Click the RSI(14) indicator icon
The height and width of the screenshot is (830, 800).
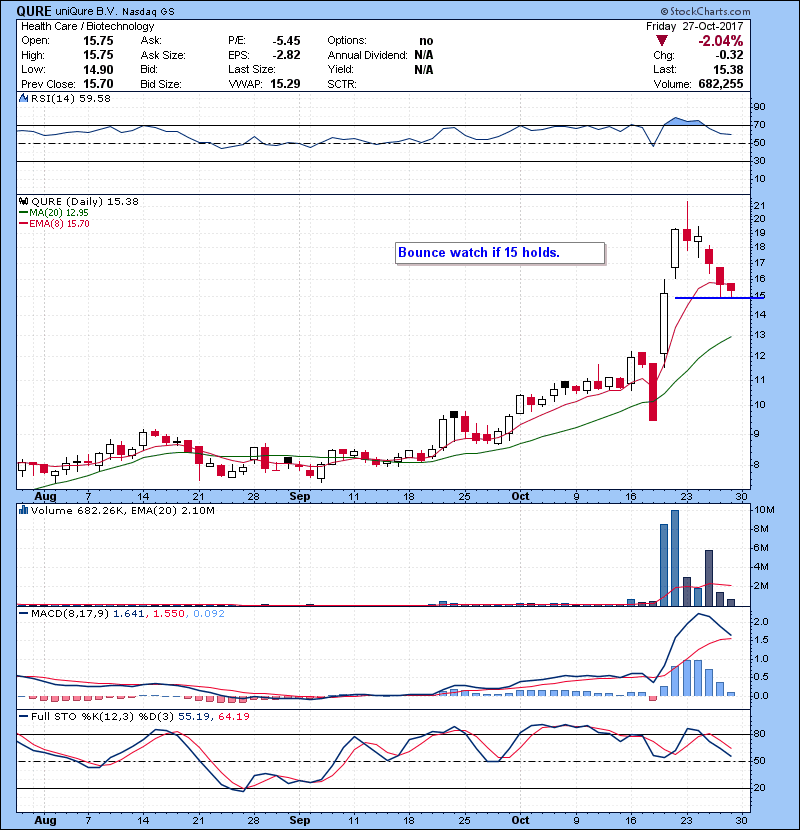pyautogui.click(x=23, y=98)
